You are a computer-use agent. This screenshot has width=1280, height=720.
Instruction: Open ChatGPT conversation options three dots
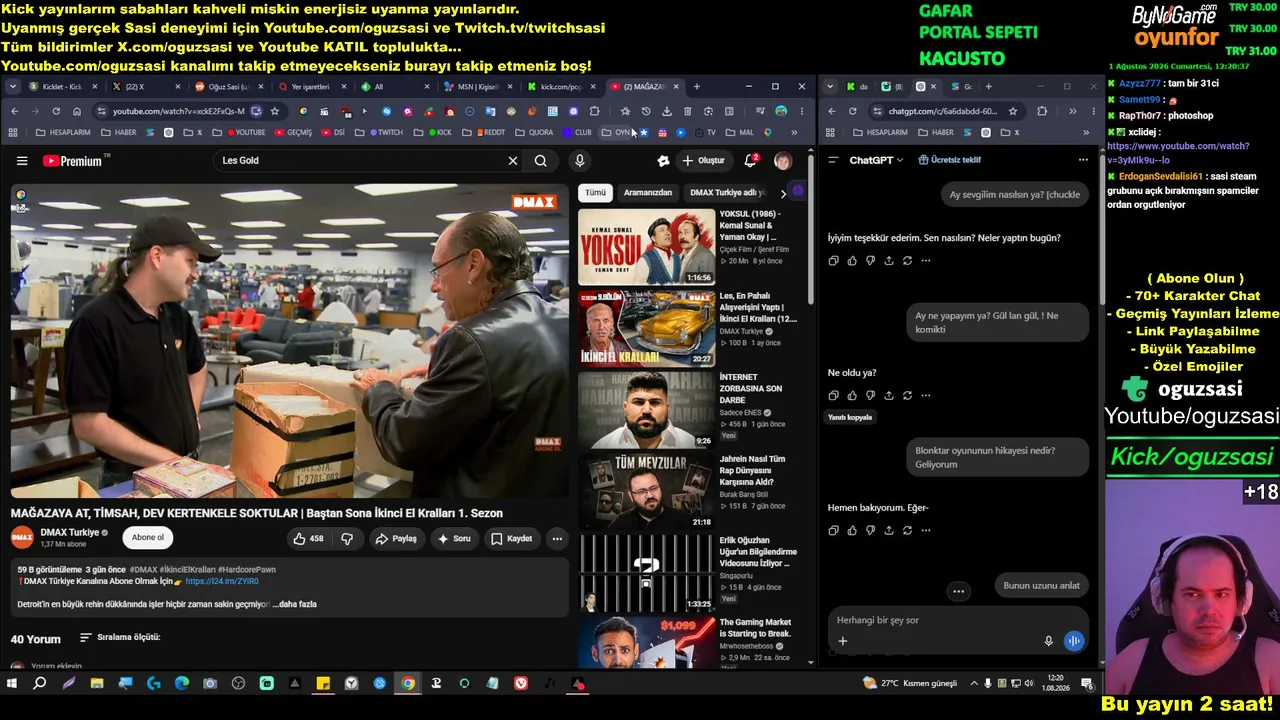(x=1083, y=160)
